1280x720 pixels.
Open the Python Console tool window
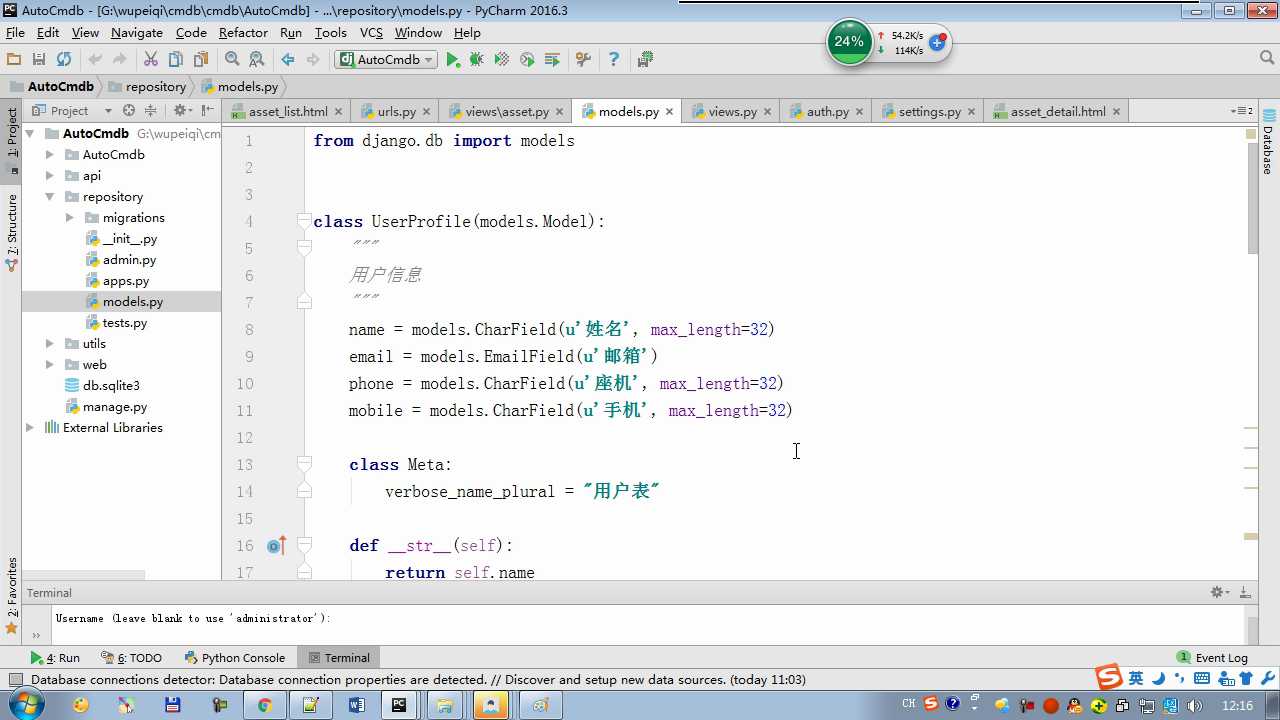235,658
